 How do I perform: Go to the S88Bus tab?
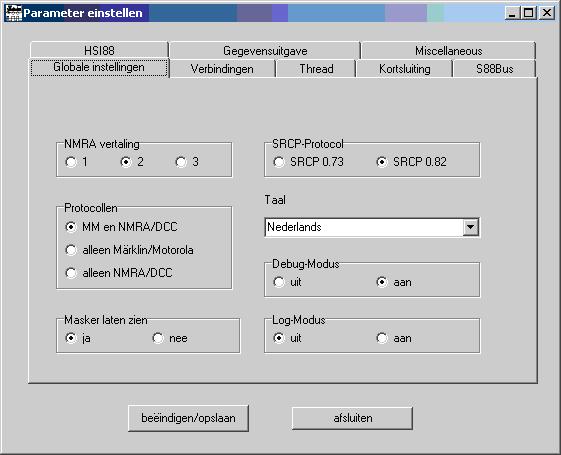click(494, 69)
